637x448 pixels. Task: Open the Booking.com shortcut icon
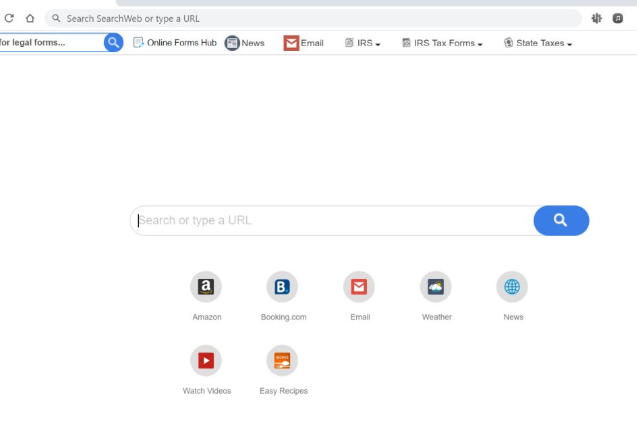[282, 287]
